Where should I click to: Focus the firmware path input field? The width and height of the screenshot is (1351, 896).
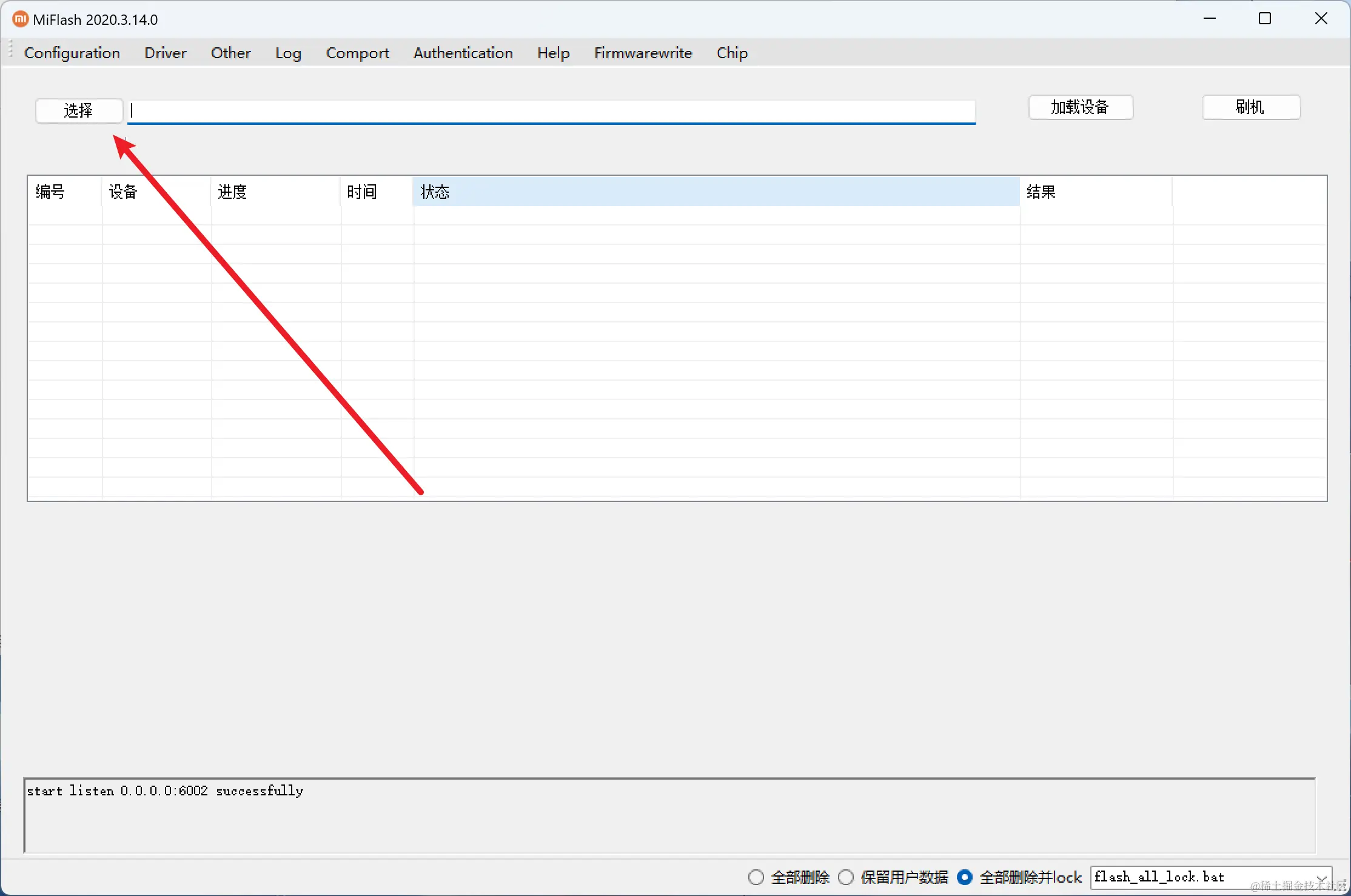point(551,111)
